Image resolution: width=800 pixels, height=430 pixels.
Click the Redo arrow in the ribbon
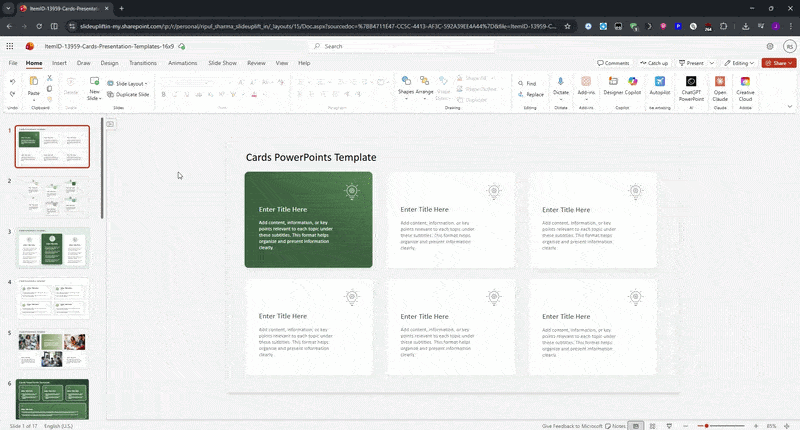[12, 94]
